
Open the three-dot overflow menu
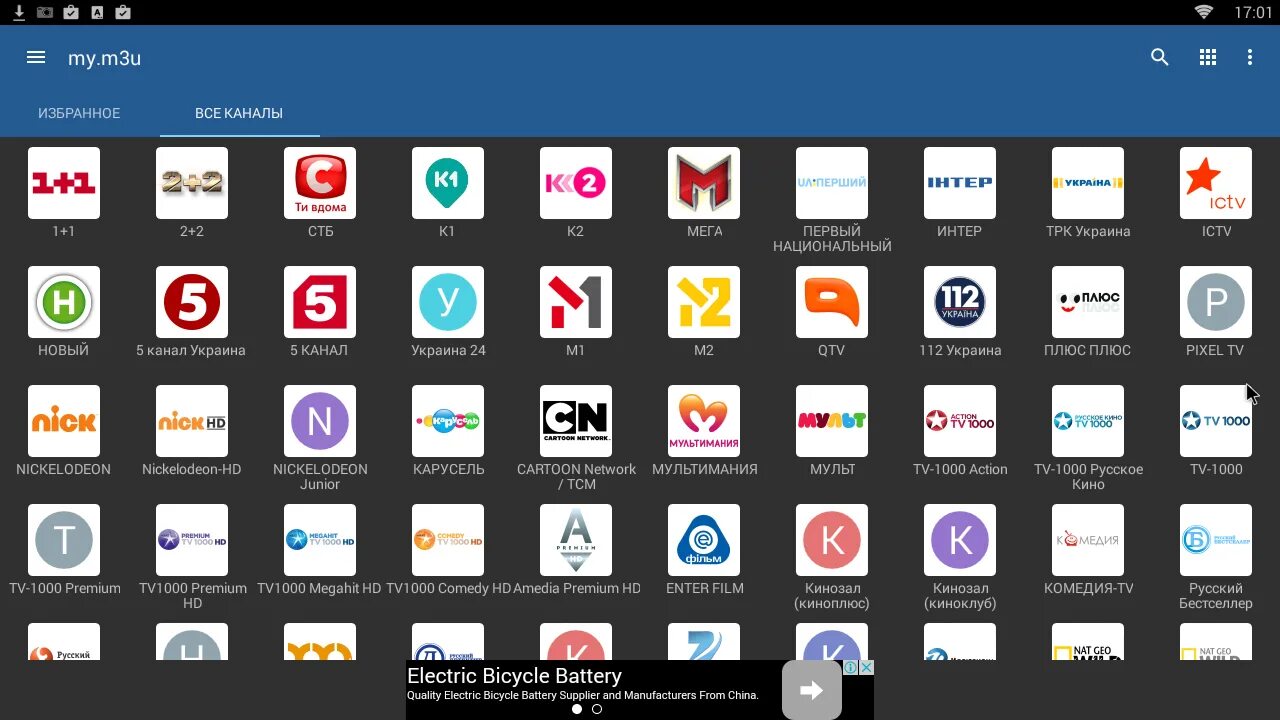(1250, 58)
